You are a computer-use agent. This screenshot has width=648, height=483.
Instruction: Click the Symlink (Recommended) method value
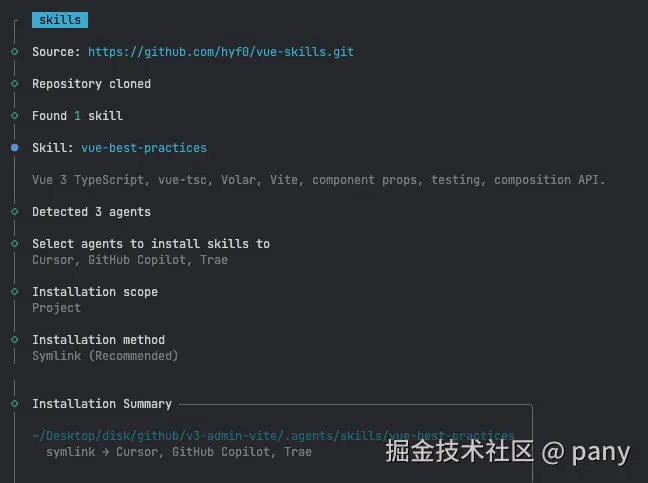tap(105, 356)
